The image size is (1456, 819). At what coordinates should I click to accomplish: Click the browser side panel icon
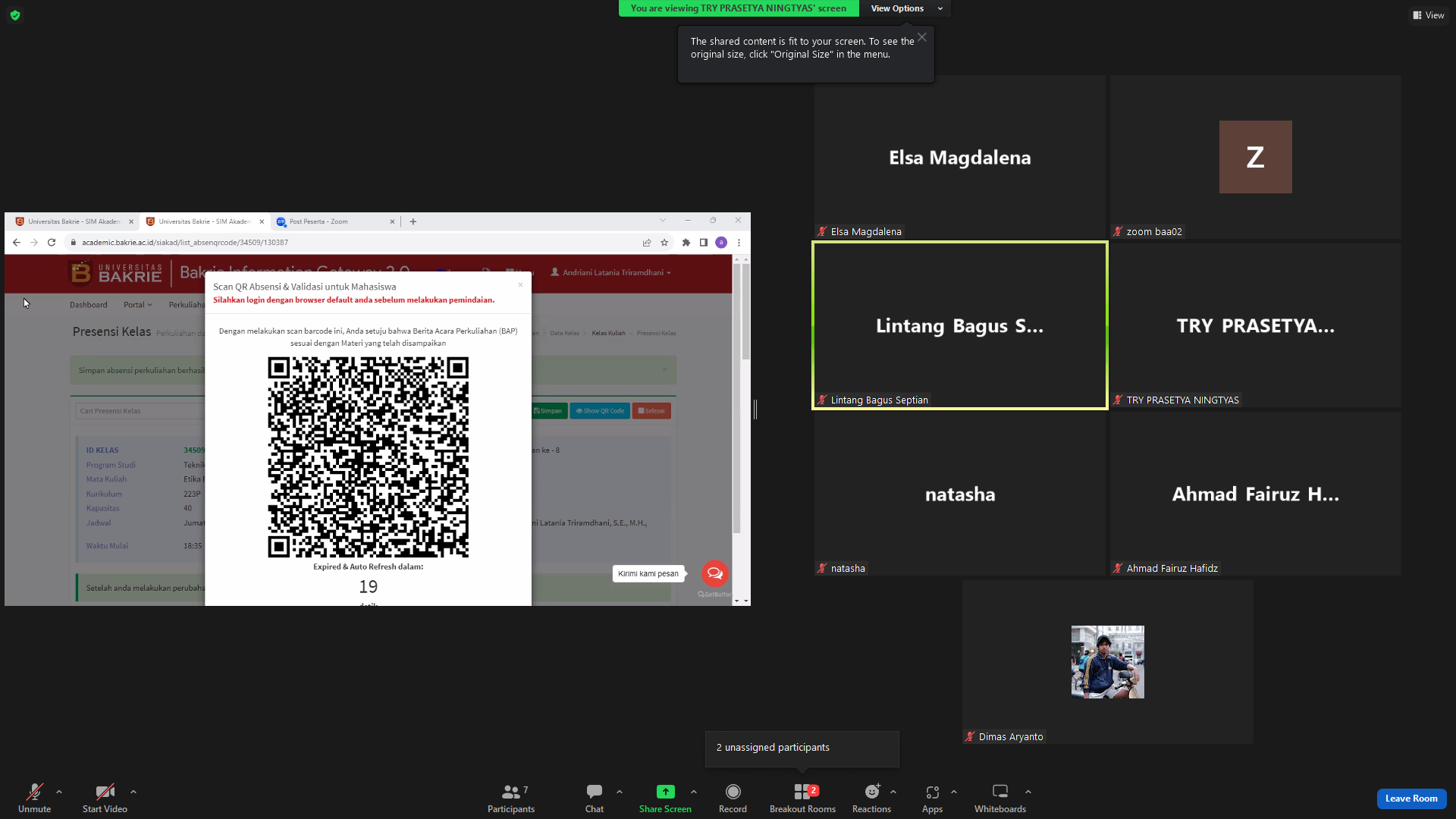[704, 243]
